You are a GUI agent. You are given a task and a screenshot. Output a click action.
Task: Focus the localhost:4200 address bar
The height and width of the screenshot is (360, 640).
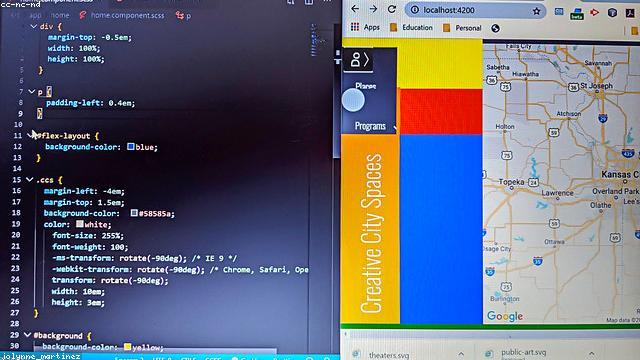pyautogui.click(x=476, y=10)
